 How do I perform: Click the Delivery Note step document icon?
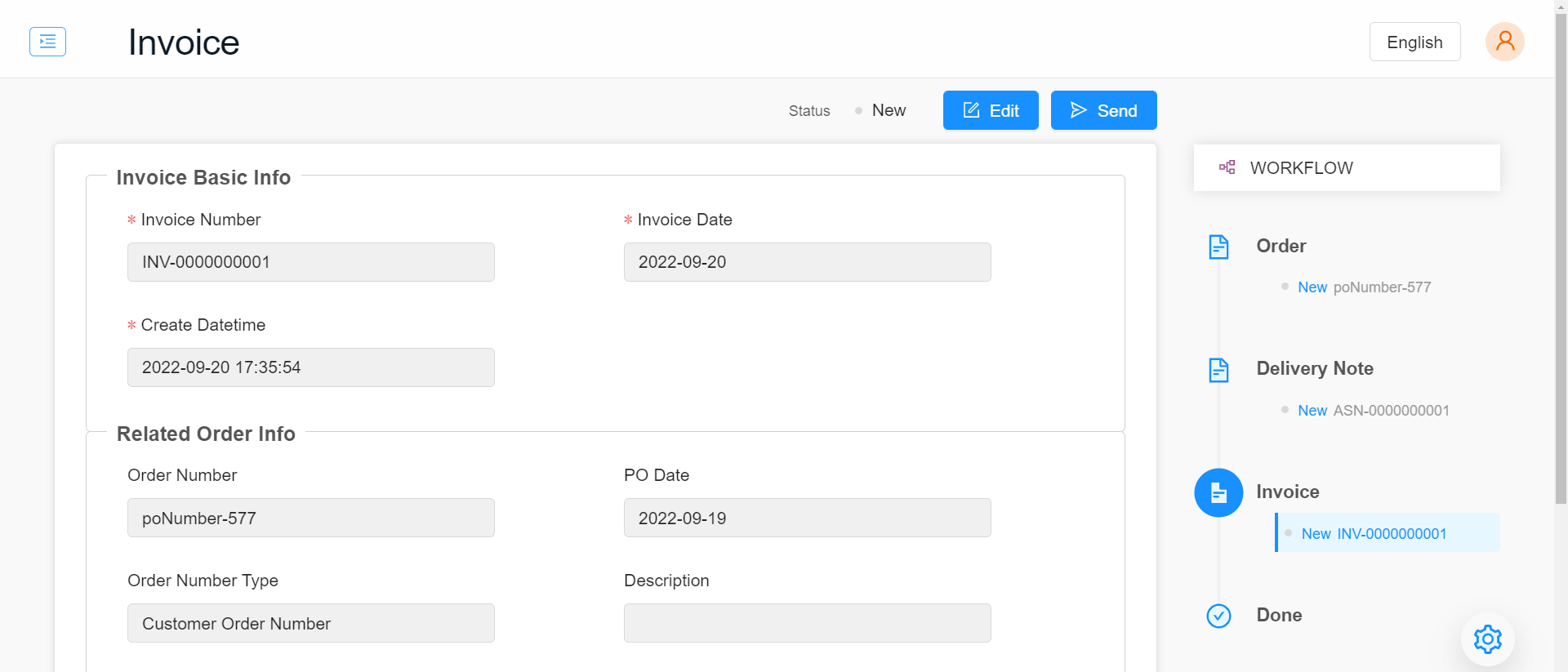[x=1218, y=370]
